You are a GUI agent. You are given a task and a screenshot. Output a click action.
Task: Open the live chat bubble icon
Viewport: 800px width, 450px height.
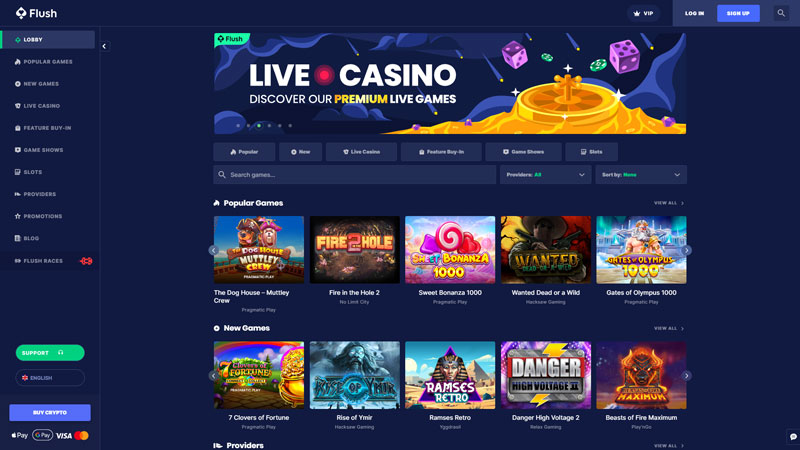pos(793,437)
